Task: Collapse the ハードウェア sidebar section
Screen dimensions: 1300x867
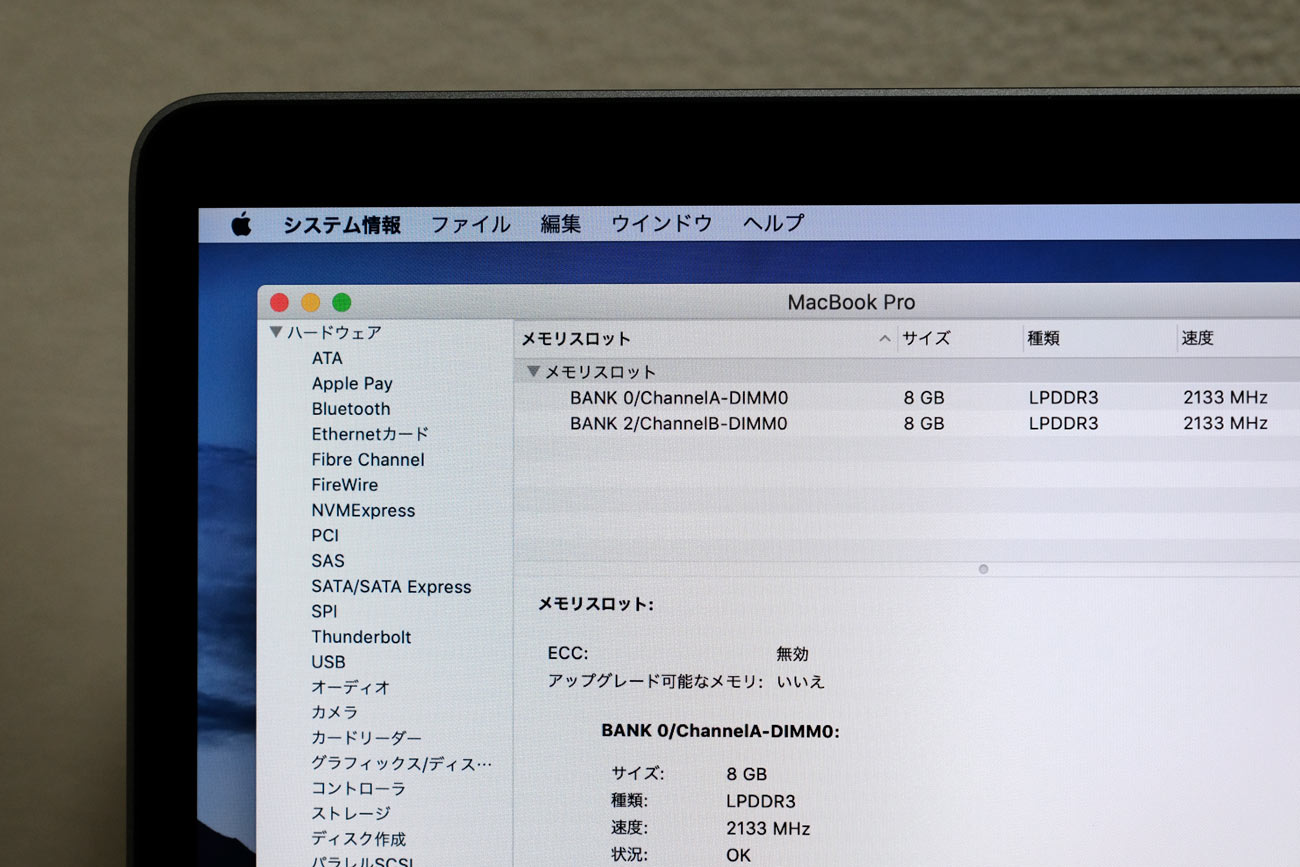Action: pos(275,332)
